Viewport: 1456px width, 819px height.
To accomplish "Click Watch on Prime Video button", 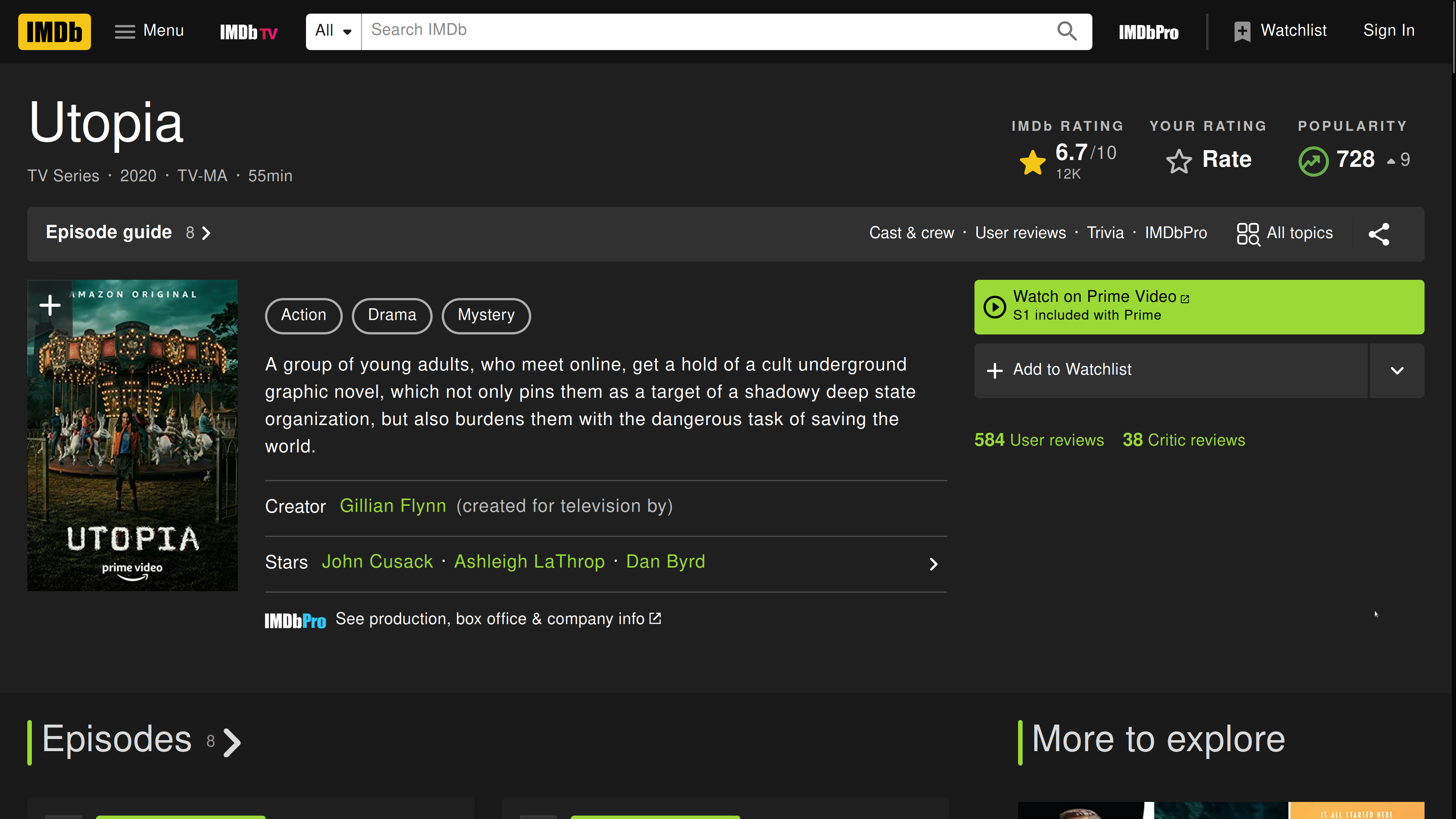I will (1199, 307).
